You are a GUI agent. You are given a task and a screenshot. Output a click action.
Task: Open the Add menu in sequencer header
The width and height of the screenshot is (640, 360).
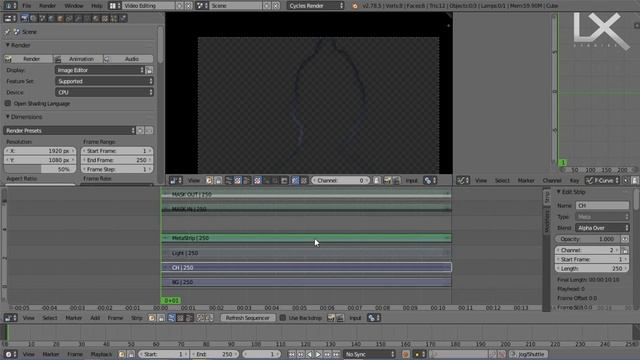[x=95, y=318]
